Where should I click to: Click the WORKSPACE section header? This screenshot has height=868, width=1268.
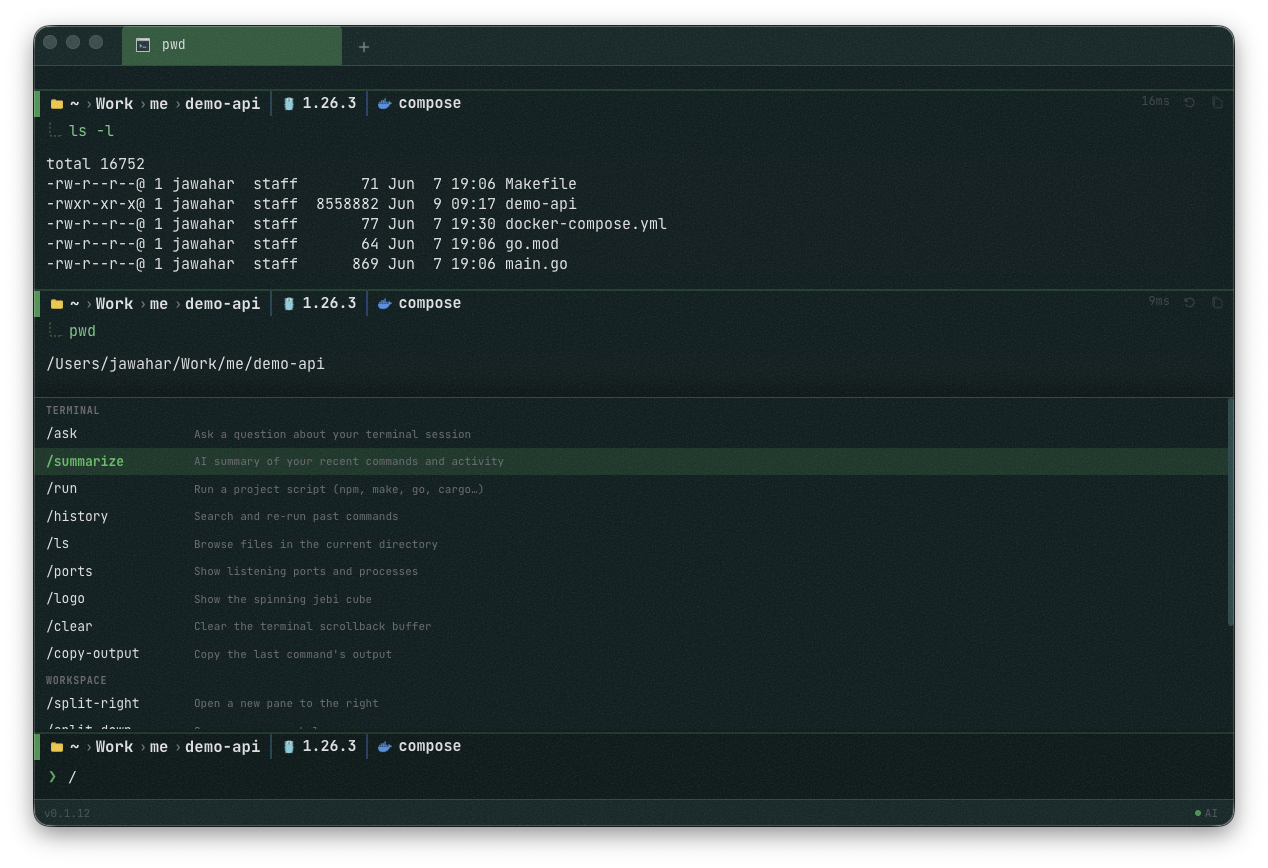click(x=76, y=680)
